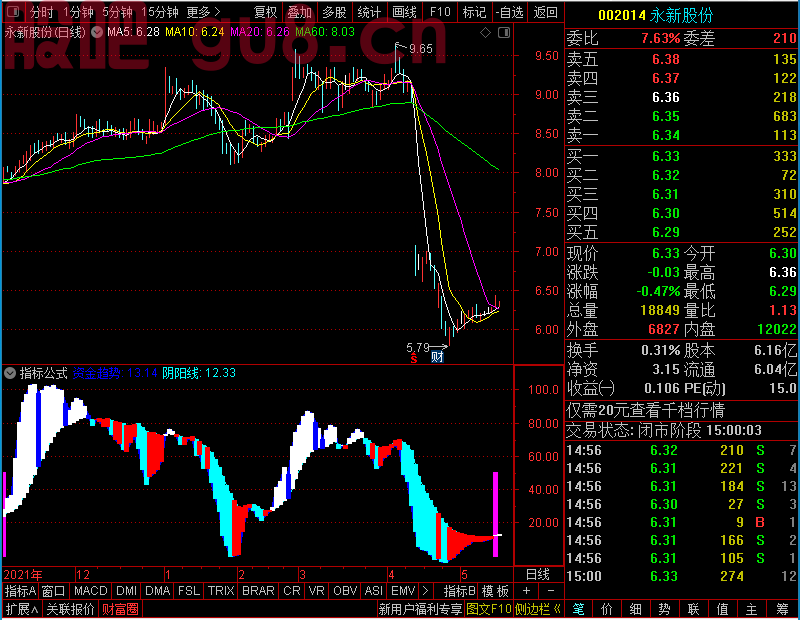Select 窗口 window option
The width and height of the screenshot is (800, 620).
click(54, 591)
